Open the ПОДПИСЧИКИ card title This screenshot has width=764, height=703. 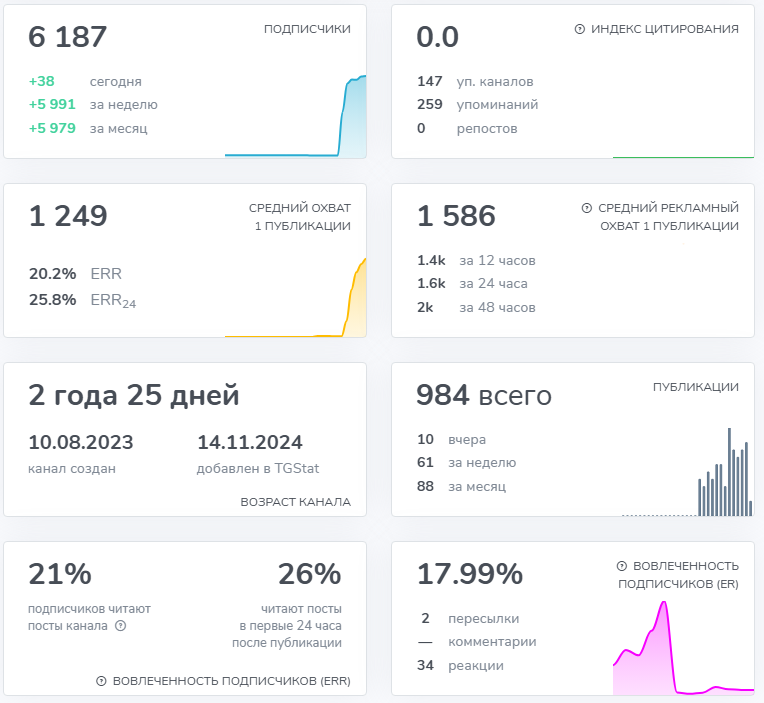307,29
